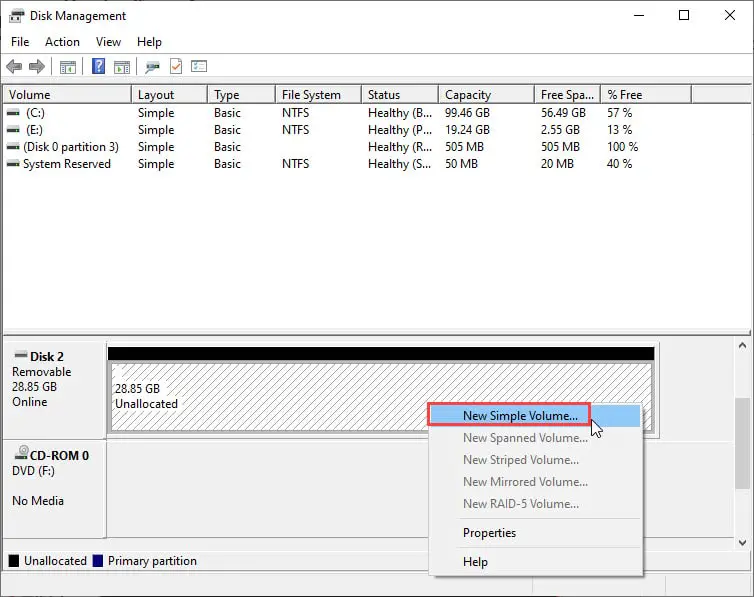Screen dimensions: 754x597
Task: Click Show/Hide Console Tree toolbar icon
Action: coord(68,67)
